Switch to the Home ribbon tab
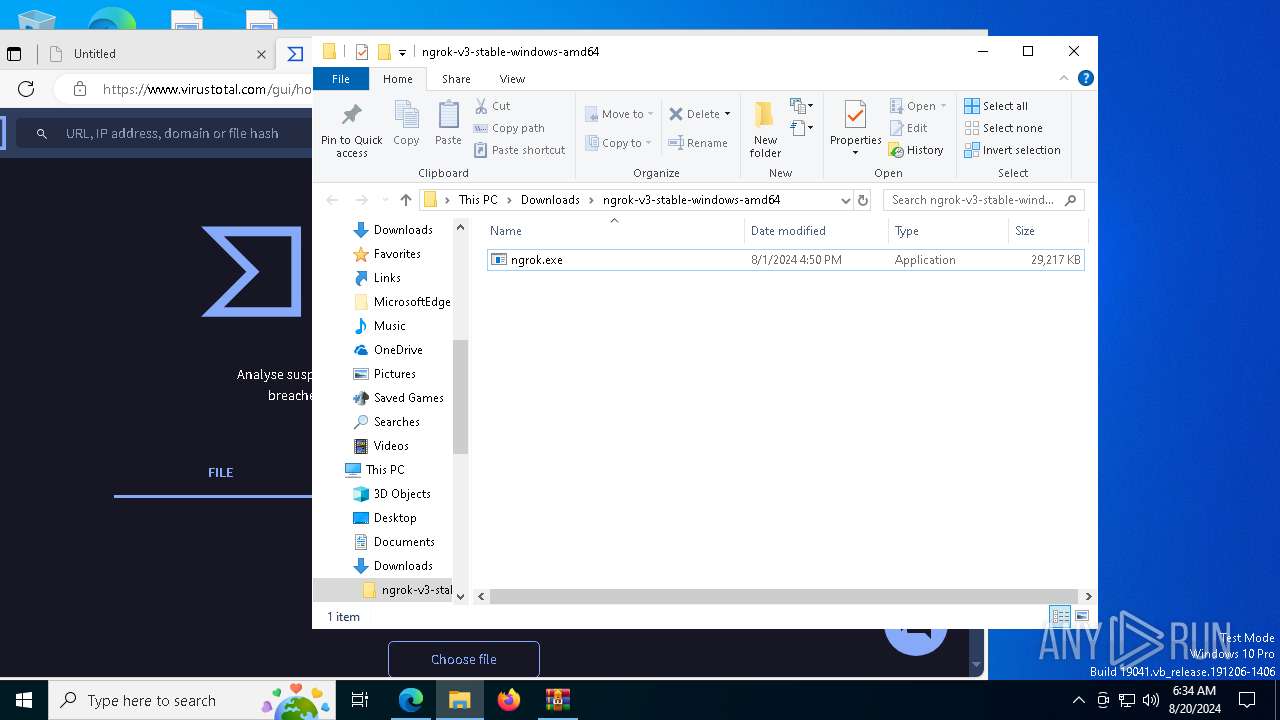The width and height of the screenshot is (1280, 720). tap(397, 79)
